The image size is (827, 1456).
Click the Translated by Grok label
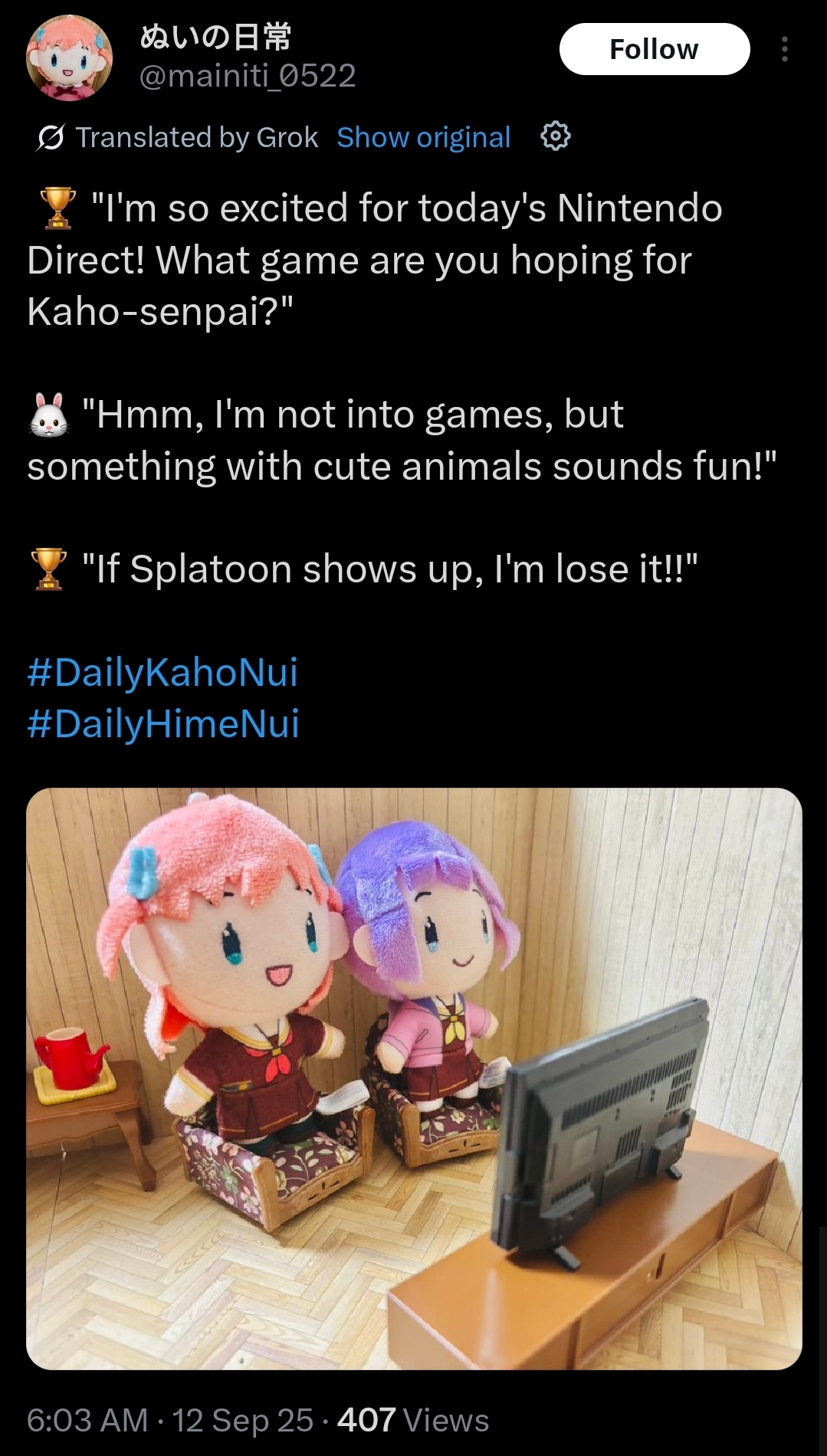(196, 137)
